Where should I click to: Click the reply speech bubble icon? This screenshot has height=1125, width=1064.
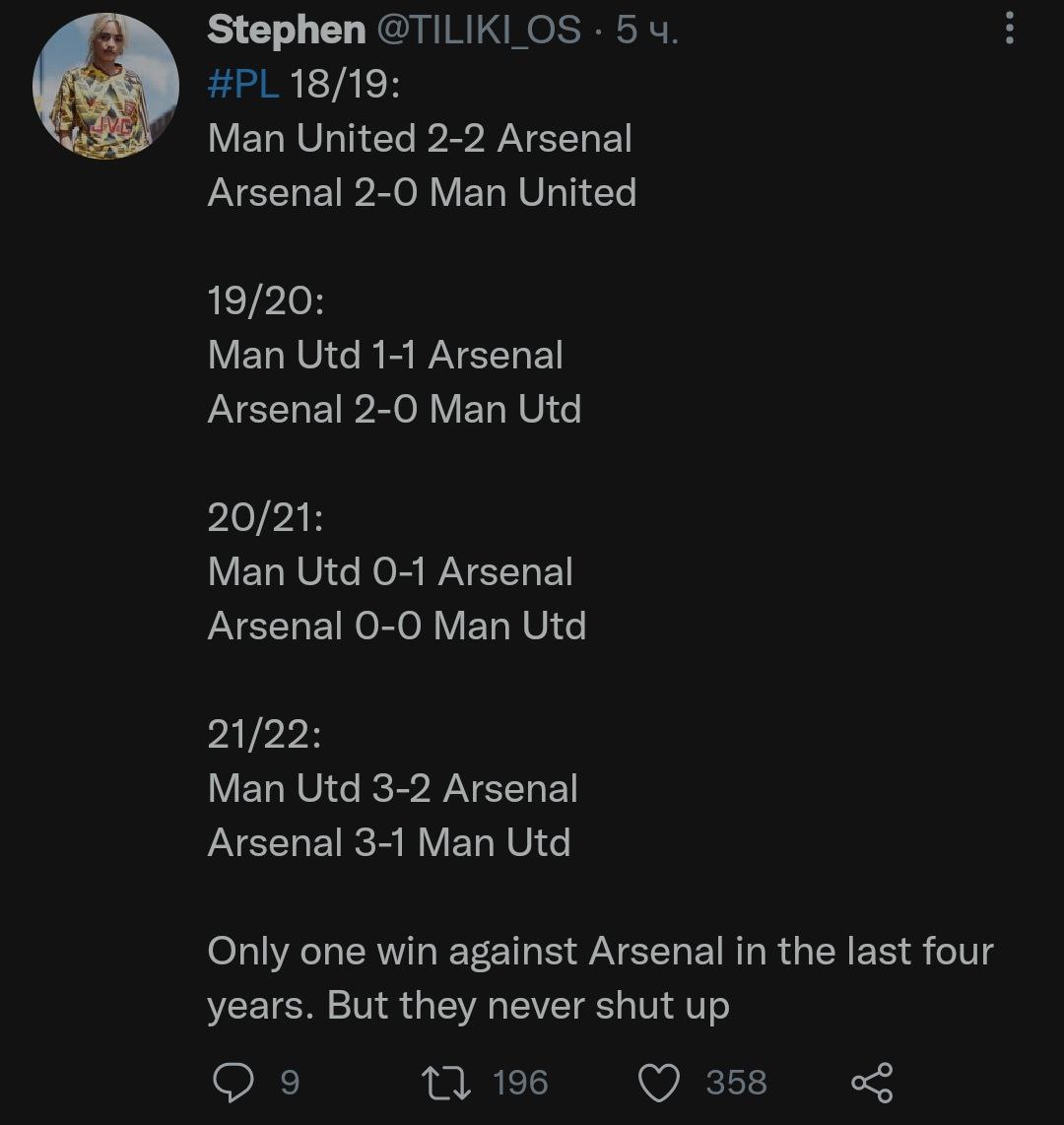[x=233, y=1083]
